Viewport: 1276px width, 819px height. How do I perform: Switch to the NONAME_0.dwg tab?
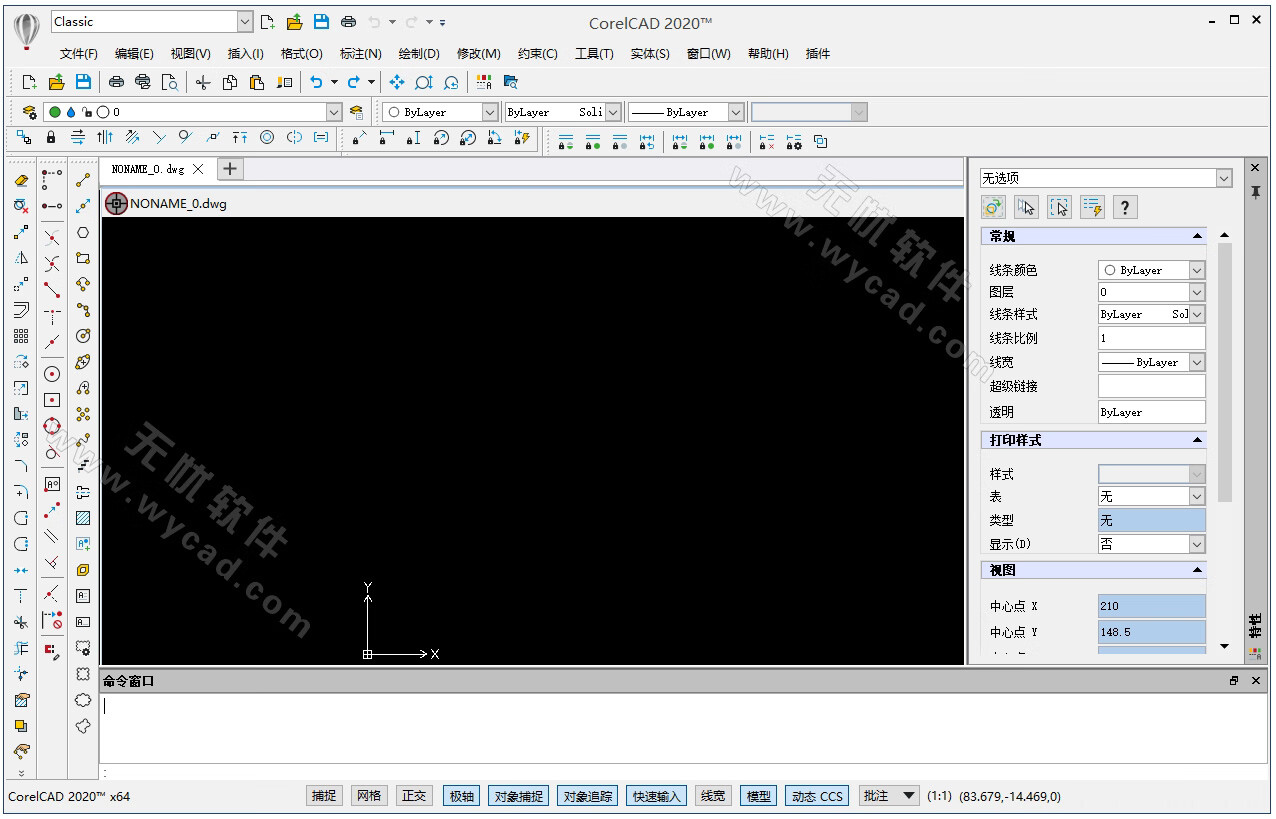click(x=148, y=169)
